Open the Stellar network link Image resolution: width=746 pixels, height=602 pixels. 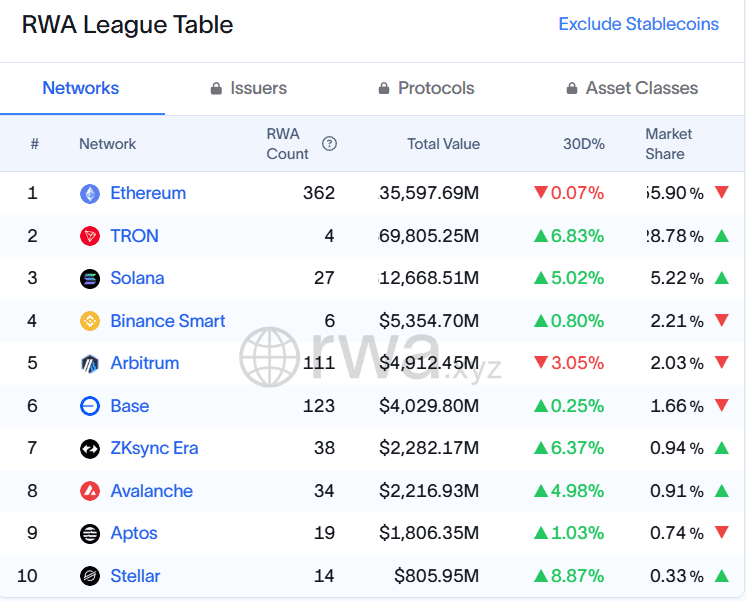coord(135,576)
